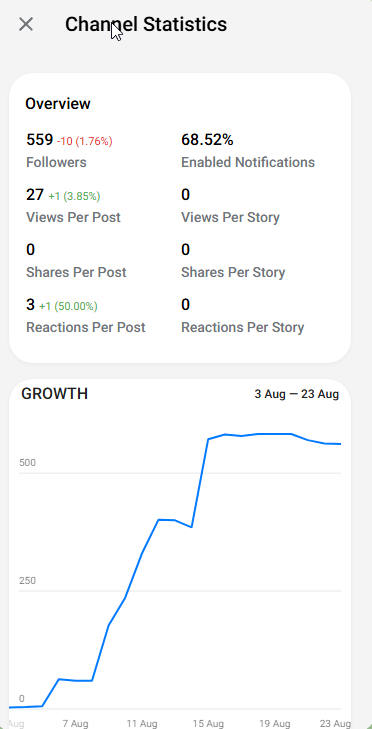Select the 68.52% Enabled Notifications value
Image resolution: width=372 pixels, height=729 pixels.
(207, 139)
